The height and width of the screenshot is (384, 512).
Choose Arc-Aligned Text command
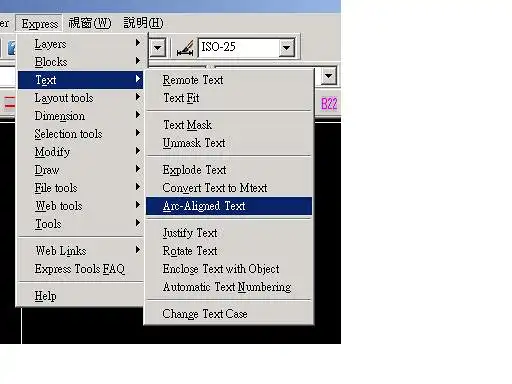(x=229, y=206)
